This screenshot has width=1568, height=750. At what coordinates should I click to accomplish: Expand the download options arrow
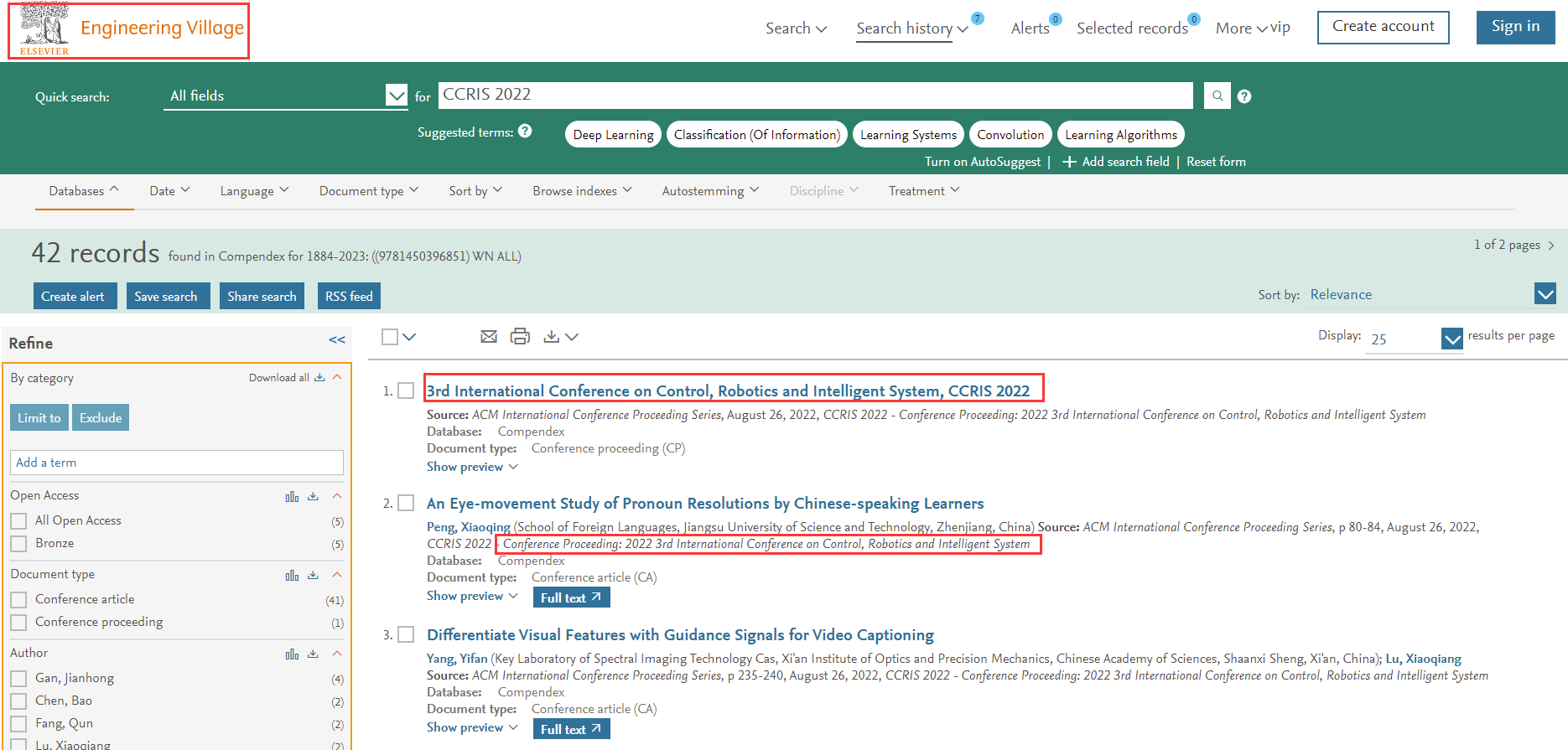tap(572, 337)
